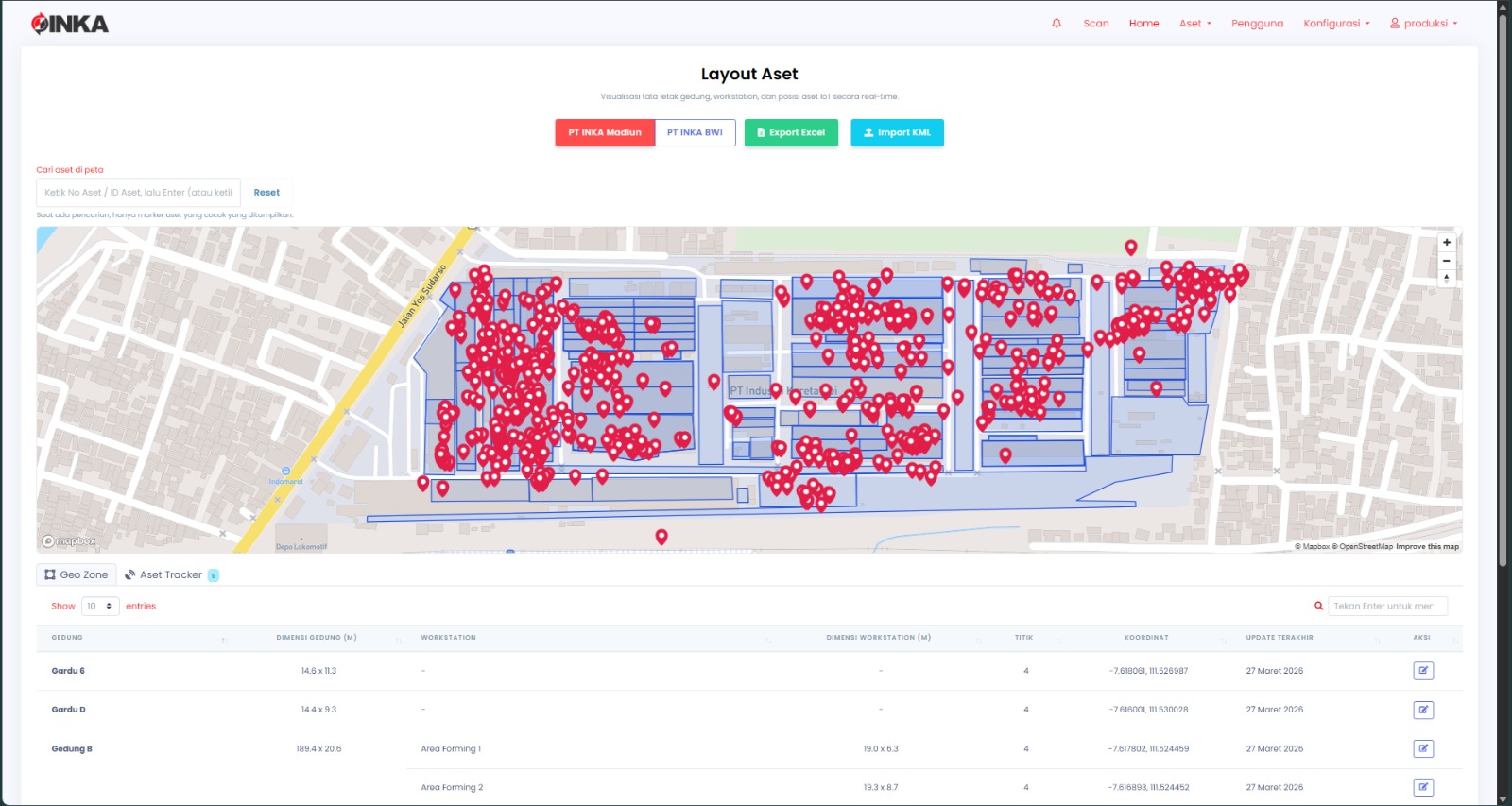Edit the Gardu 6 row
The image size is (1512, 806).
1423,671
